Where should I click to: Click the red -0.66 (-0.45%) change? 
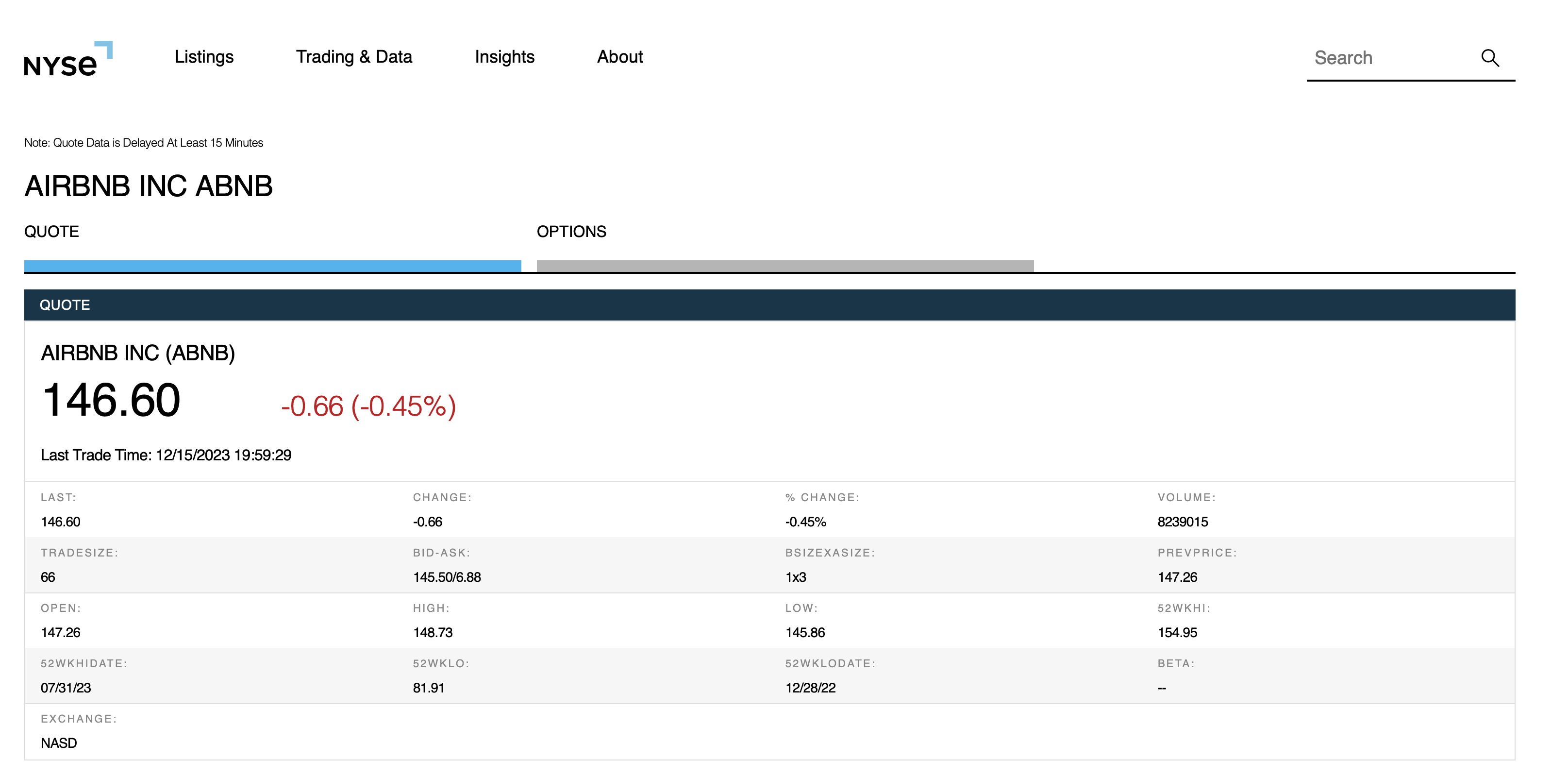click(368, 406)
